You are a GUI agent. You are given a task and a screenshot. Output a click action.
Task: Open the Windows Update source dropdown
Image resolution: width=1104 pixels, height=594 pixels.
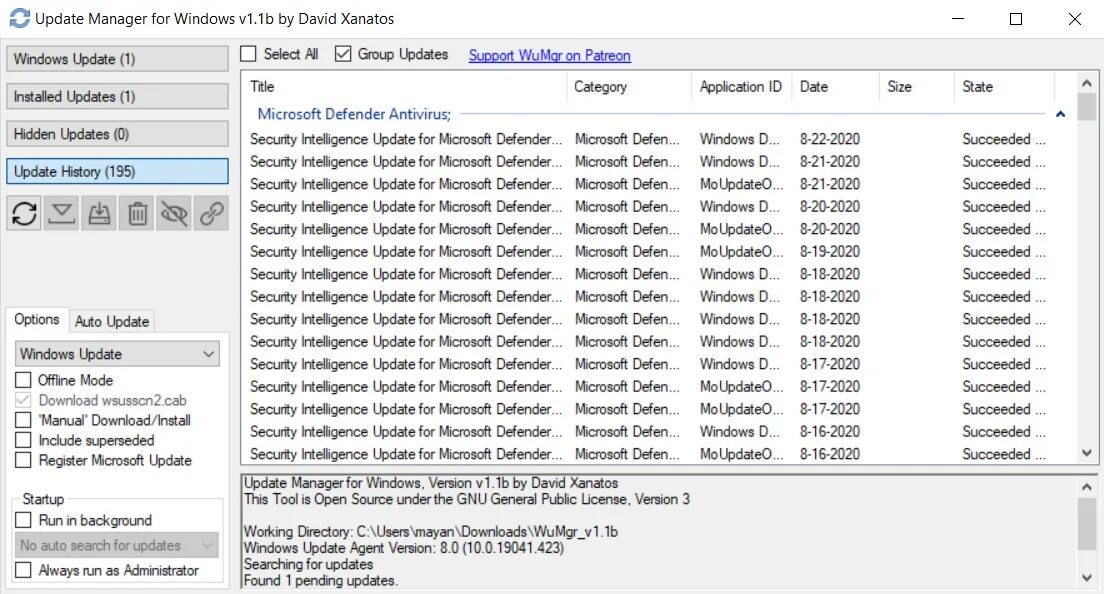(117, 354)
